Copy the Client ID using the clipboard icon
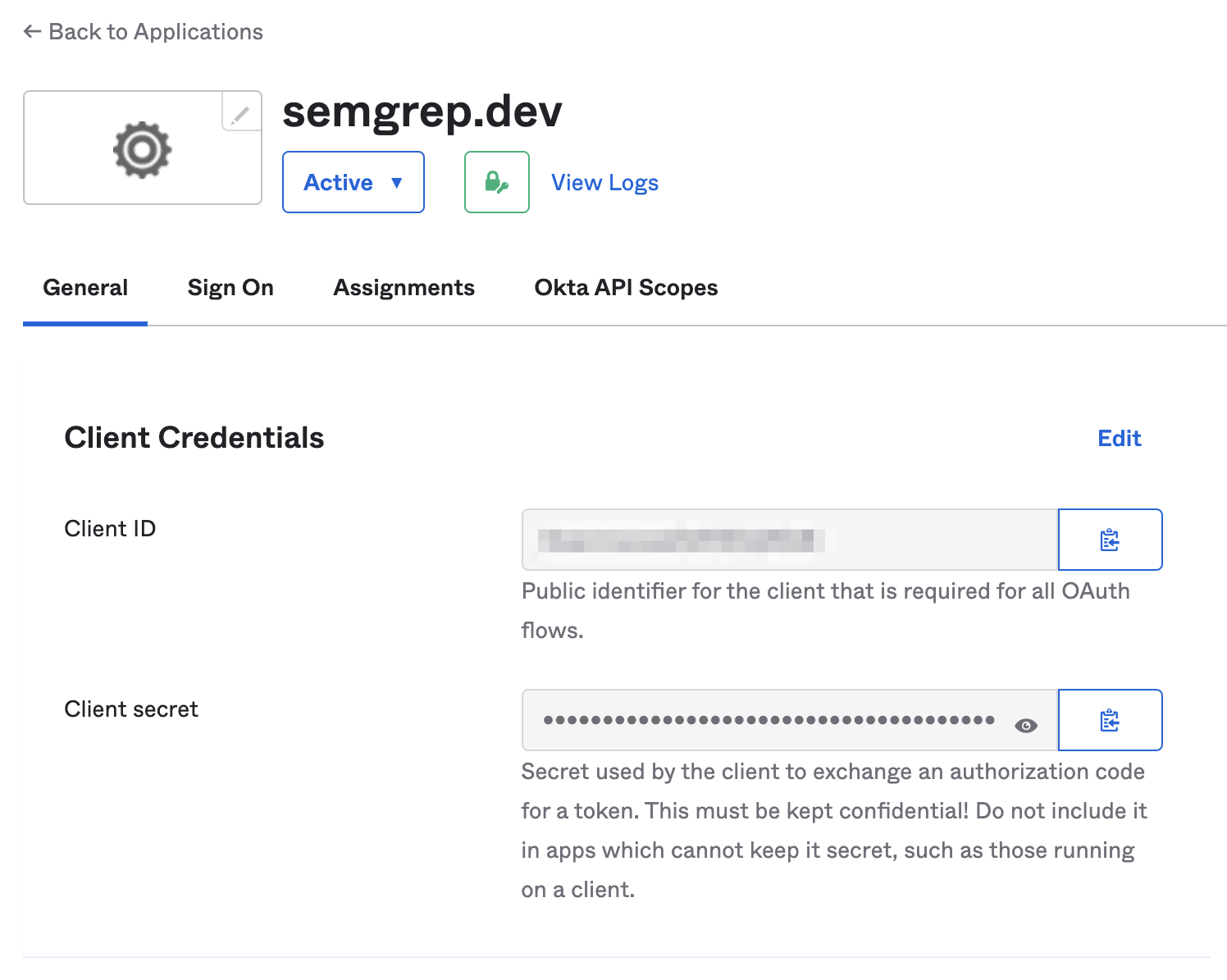 click(x=1111, y=540)
